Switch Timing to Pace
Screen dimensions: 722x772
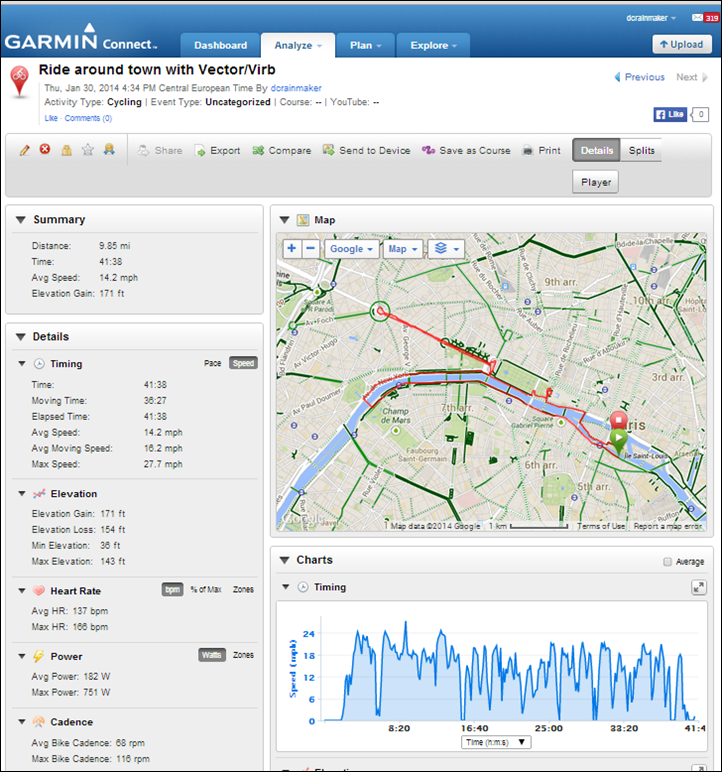click(x=213, y=363)
